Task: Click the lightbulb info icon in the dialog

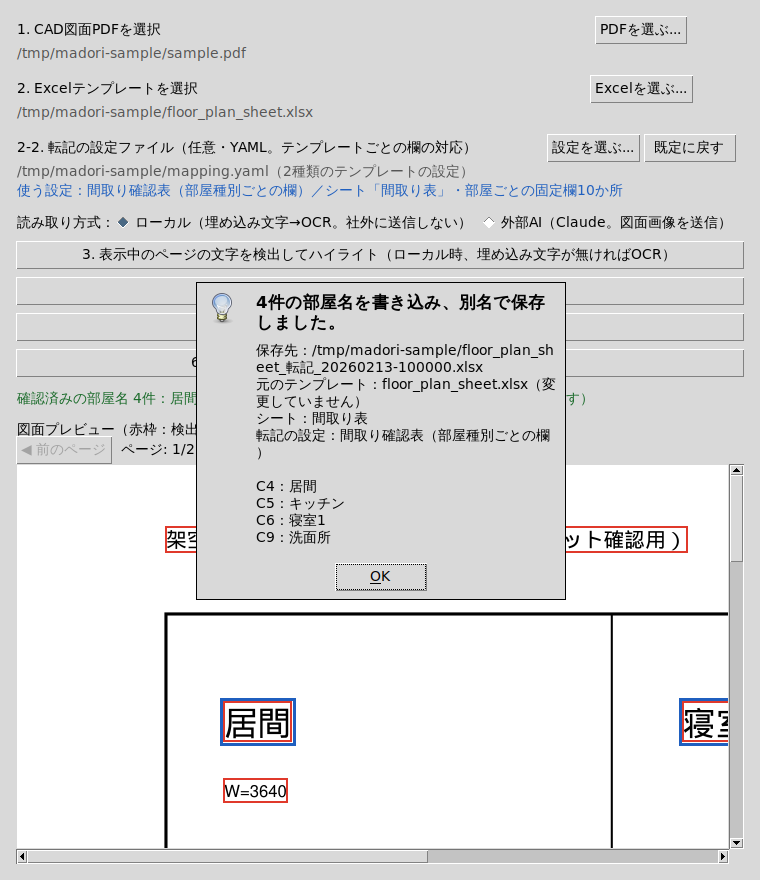Action: coord(222,308)
